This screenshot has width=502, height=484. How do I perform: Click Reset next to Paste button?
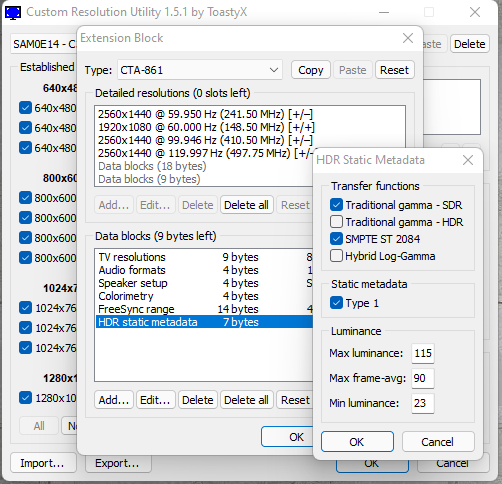tap(395, 70)
